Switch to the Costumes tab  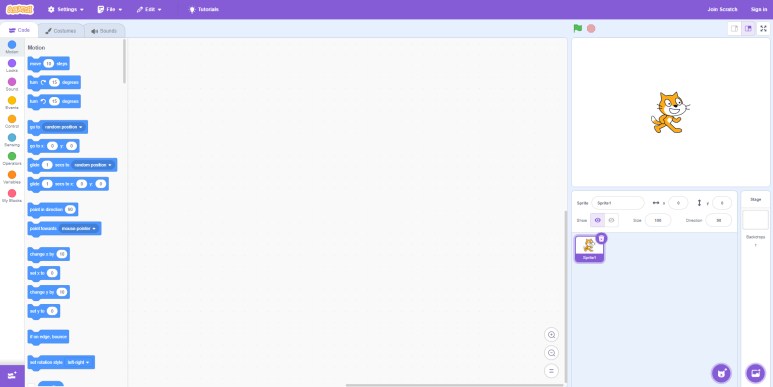tap(61, 31)
